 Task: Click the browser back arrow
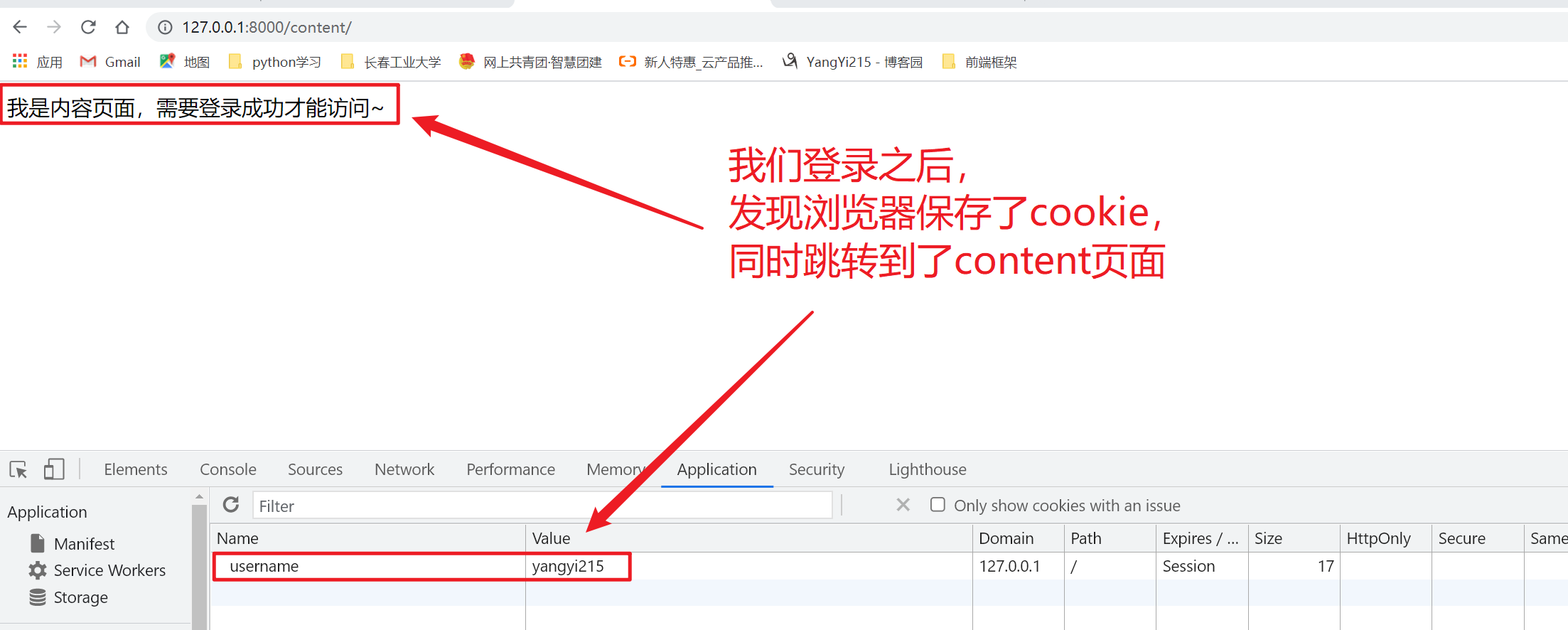coord(20,27)
